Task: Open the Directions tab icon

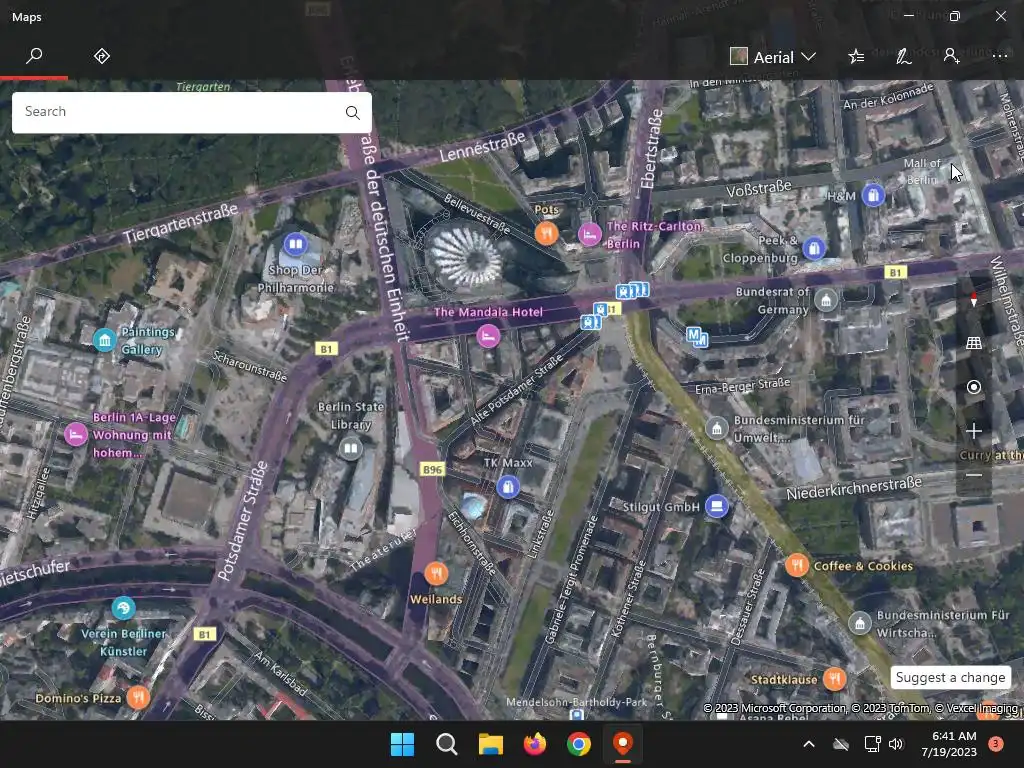Action: (x=102, y=56)
